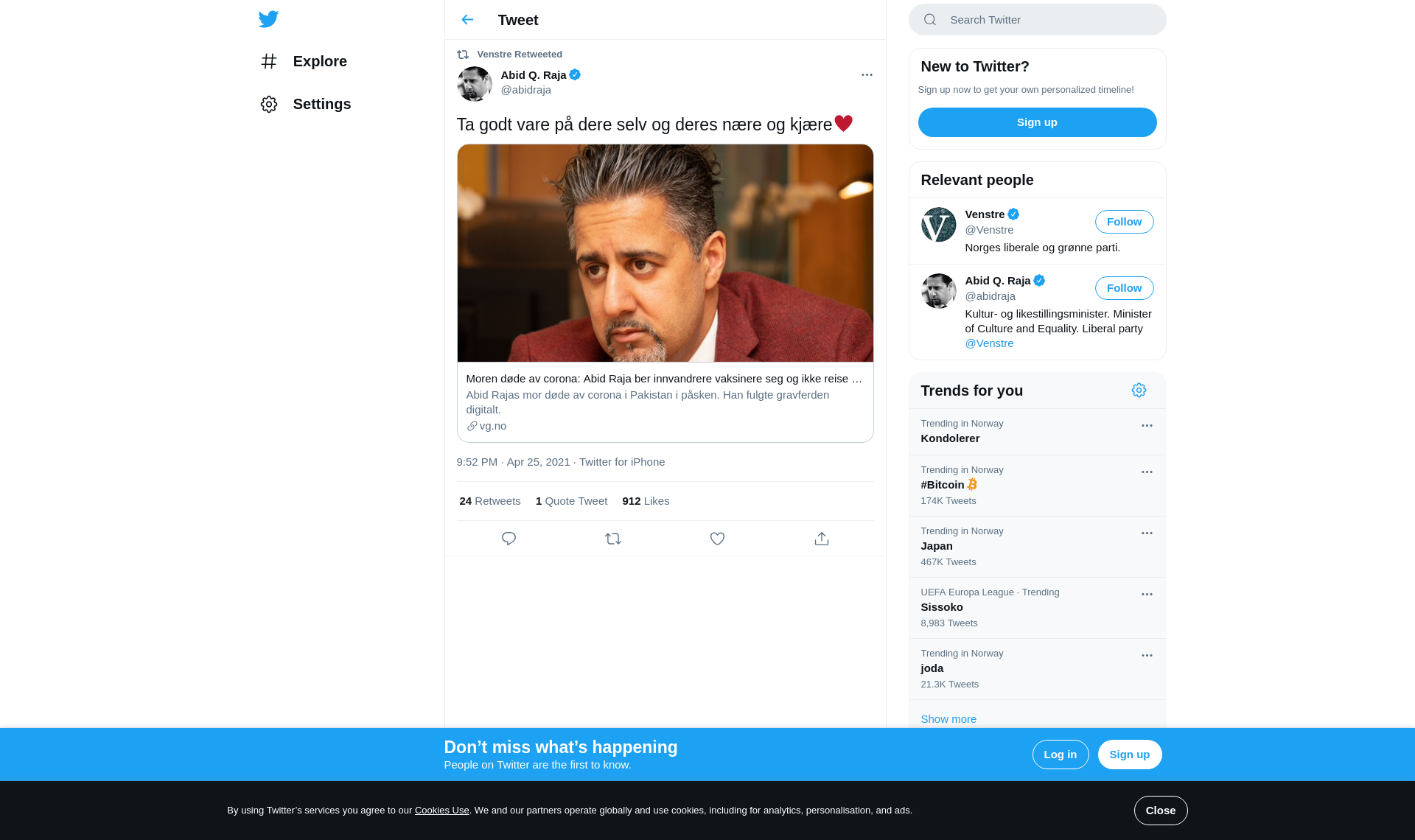Open Abid Q. Raja's tweet avatar

point(475,84)
